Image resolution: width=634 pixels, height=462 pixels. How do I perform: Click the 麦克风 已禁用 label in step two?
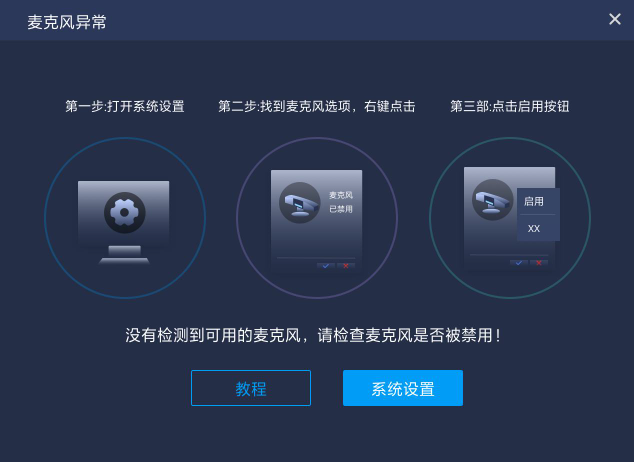click(x=341, y=202)
